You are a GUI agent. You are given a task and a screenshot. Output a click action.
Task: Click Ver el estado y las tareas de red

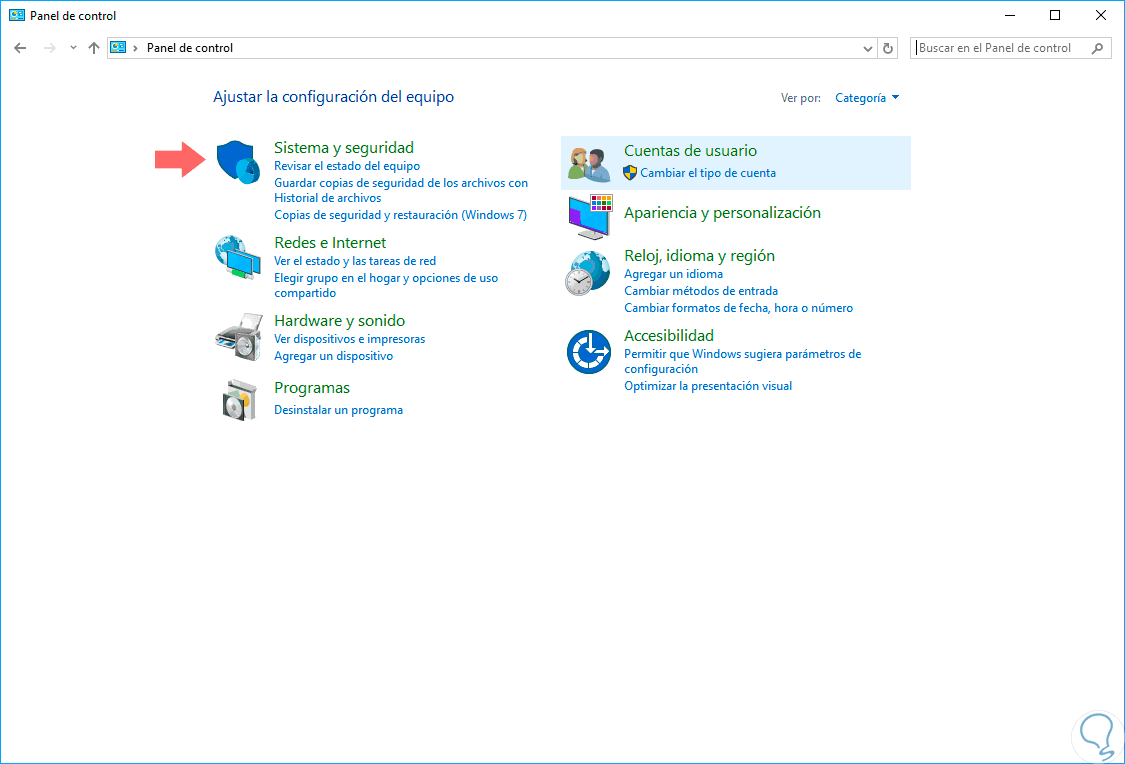click(x=355, y=261)
